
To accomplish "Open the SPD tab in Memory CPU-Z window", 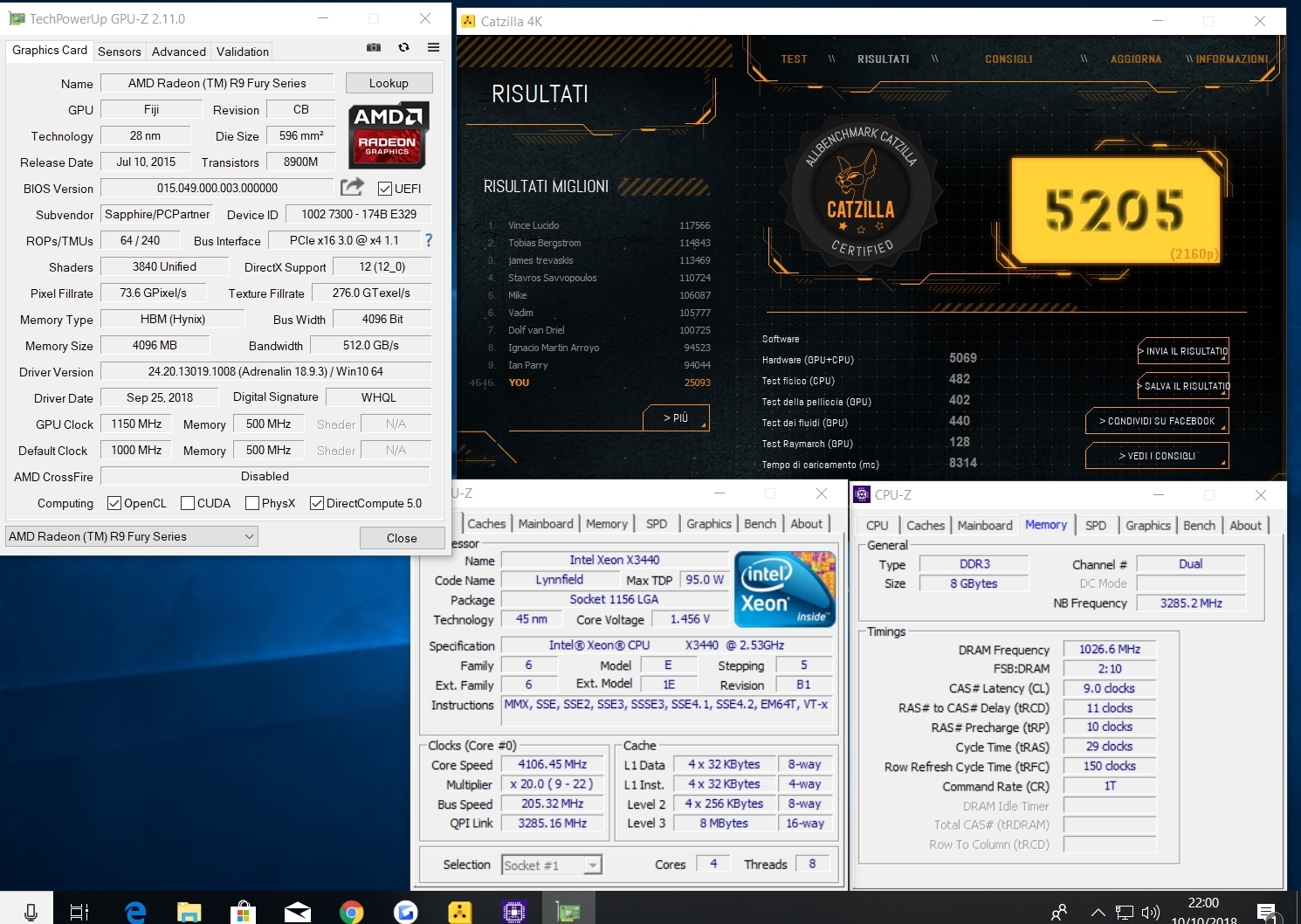I will (1096, 525).
